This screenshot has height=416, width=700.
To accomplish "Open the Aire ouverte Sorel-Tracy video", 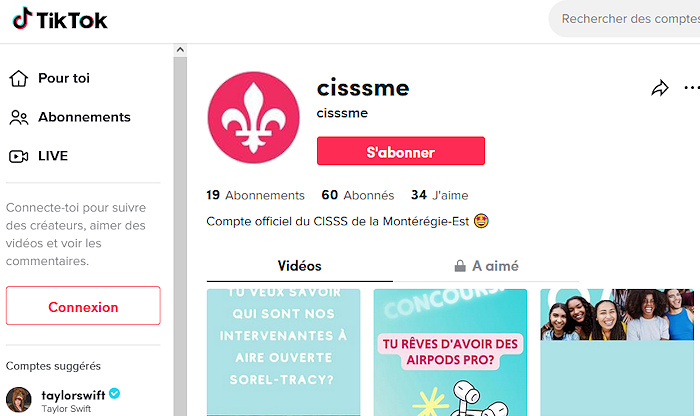I will point(283,353).
